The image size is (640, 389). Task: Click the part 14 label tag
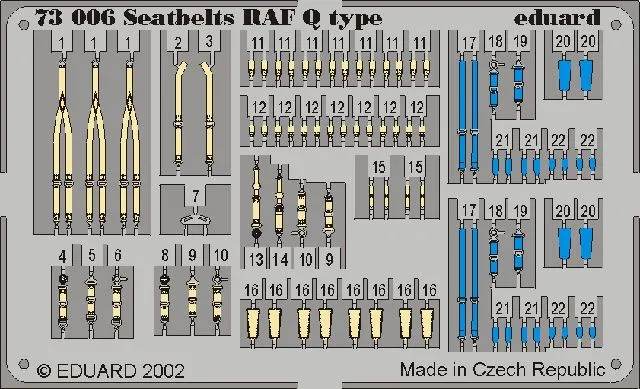point(280,258)
